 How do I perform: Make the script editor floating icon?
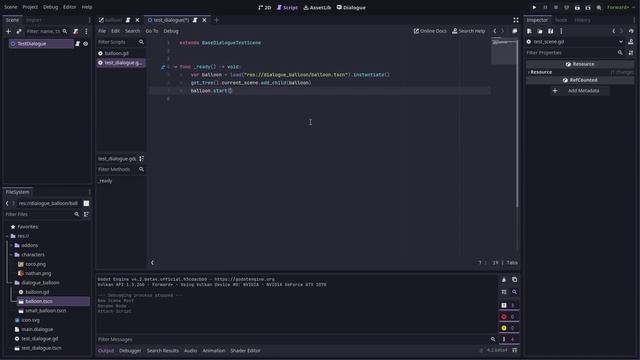(515, 31)
